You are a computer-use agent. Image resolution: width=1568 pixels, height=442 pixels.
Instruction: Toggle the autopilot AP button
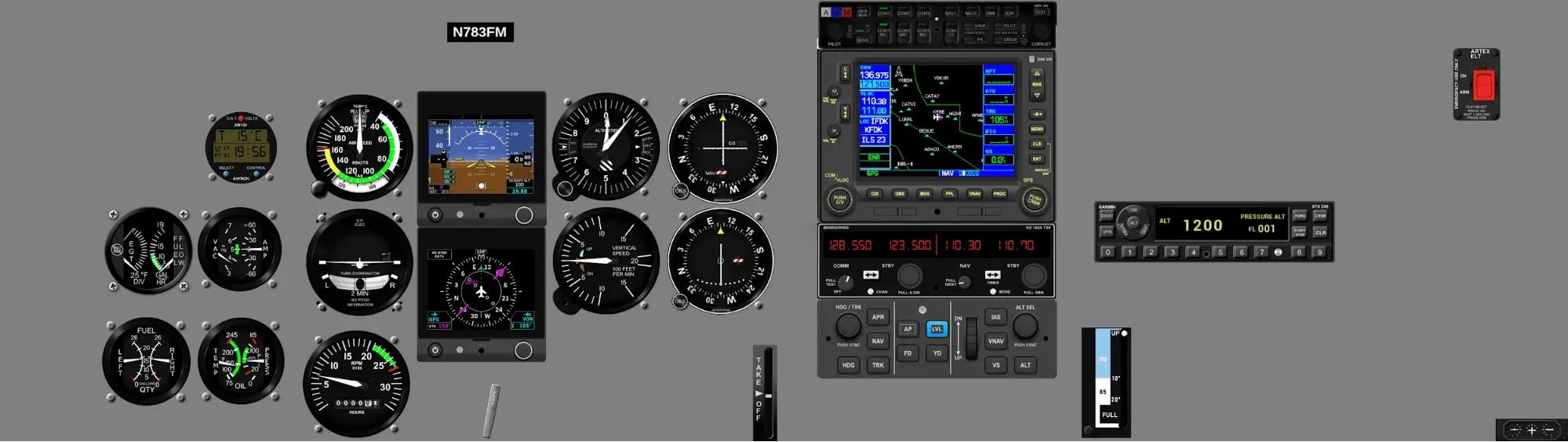click(908, 330)
